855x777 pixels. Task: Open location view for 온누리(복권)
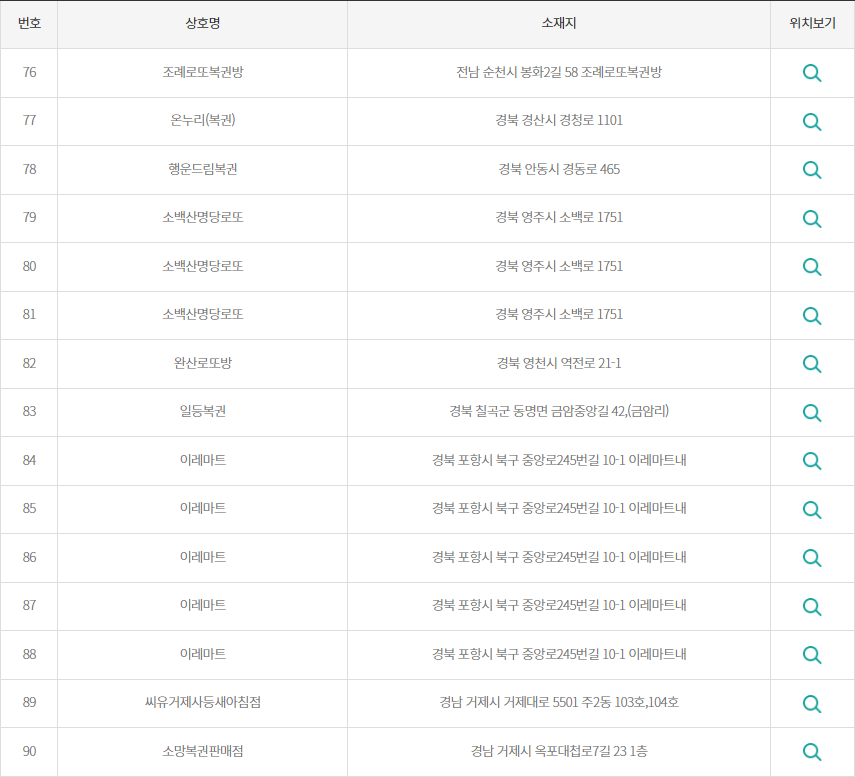(x=811, y=121)
